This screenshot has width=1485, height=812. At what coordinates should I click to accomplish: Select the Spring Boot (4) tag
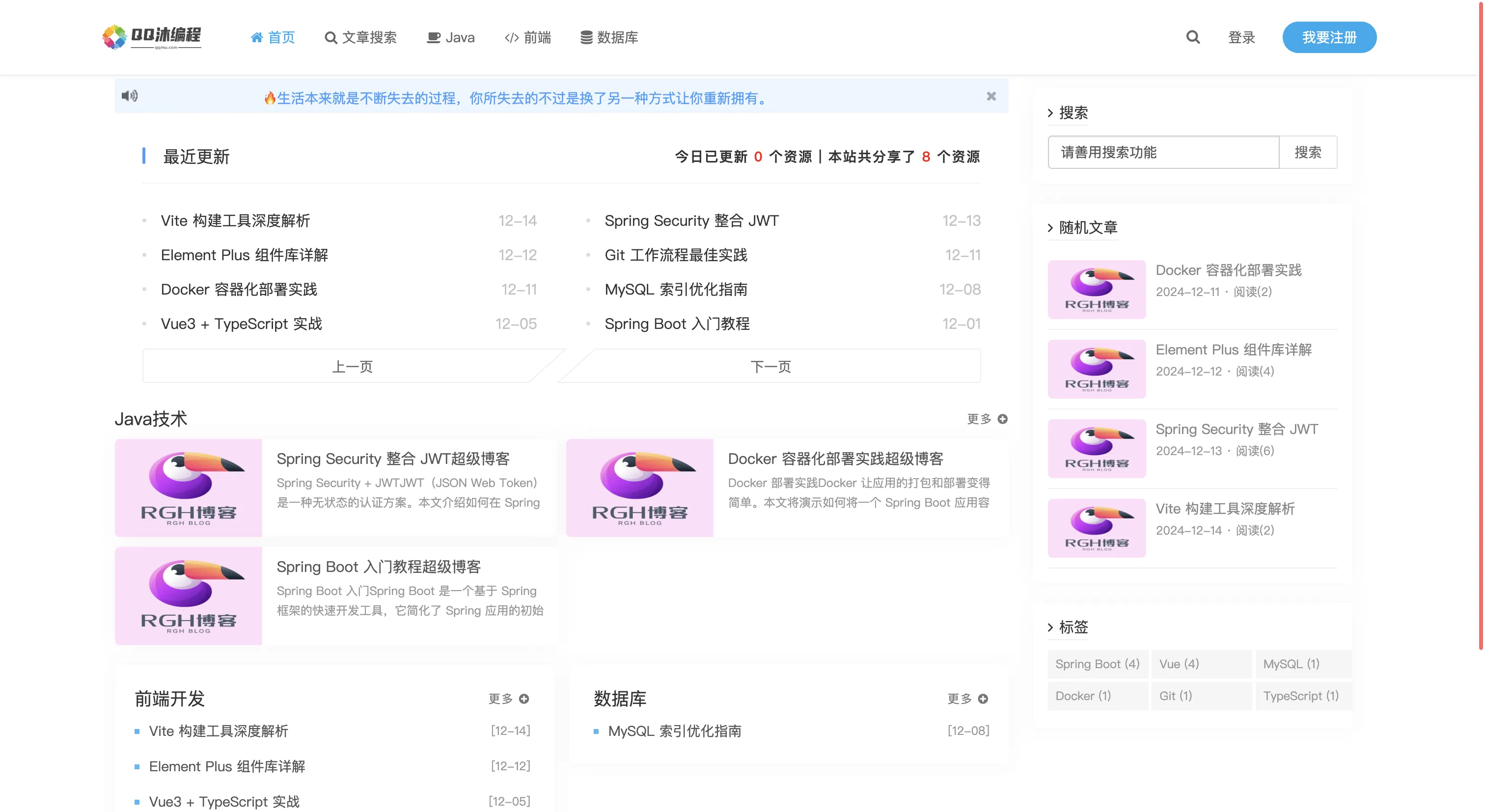1098,664
